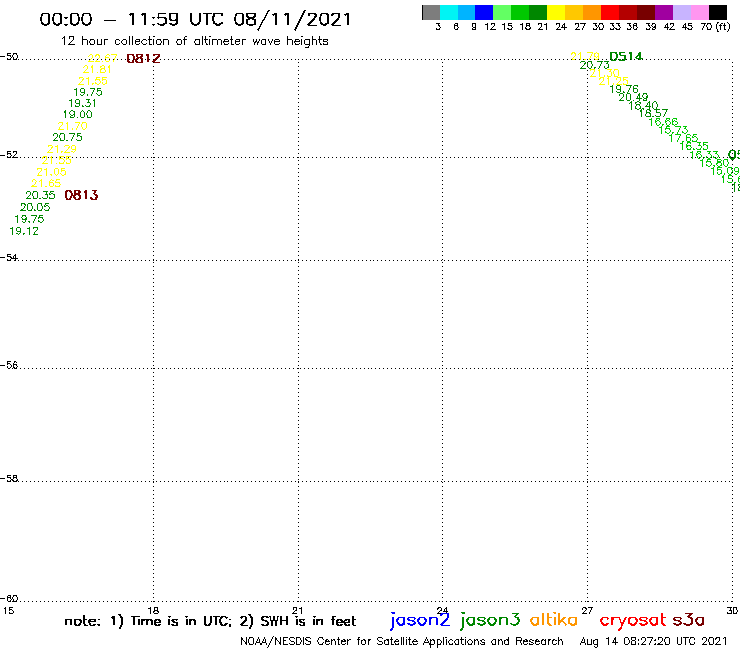This screenshot has width=740, height=650.
Task: Select the yellow 21.70 reading
Action: click(73, 126)
